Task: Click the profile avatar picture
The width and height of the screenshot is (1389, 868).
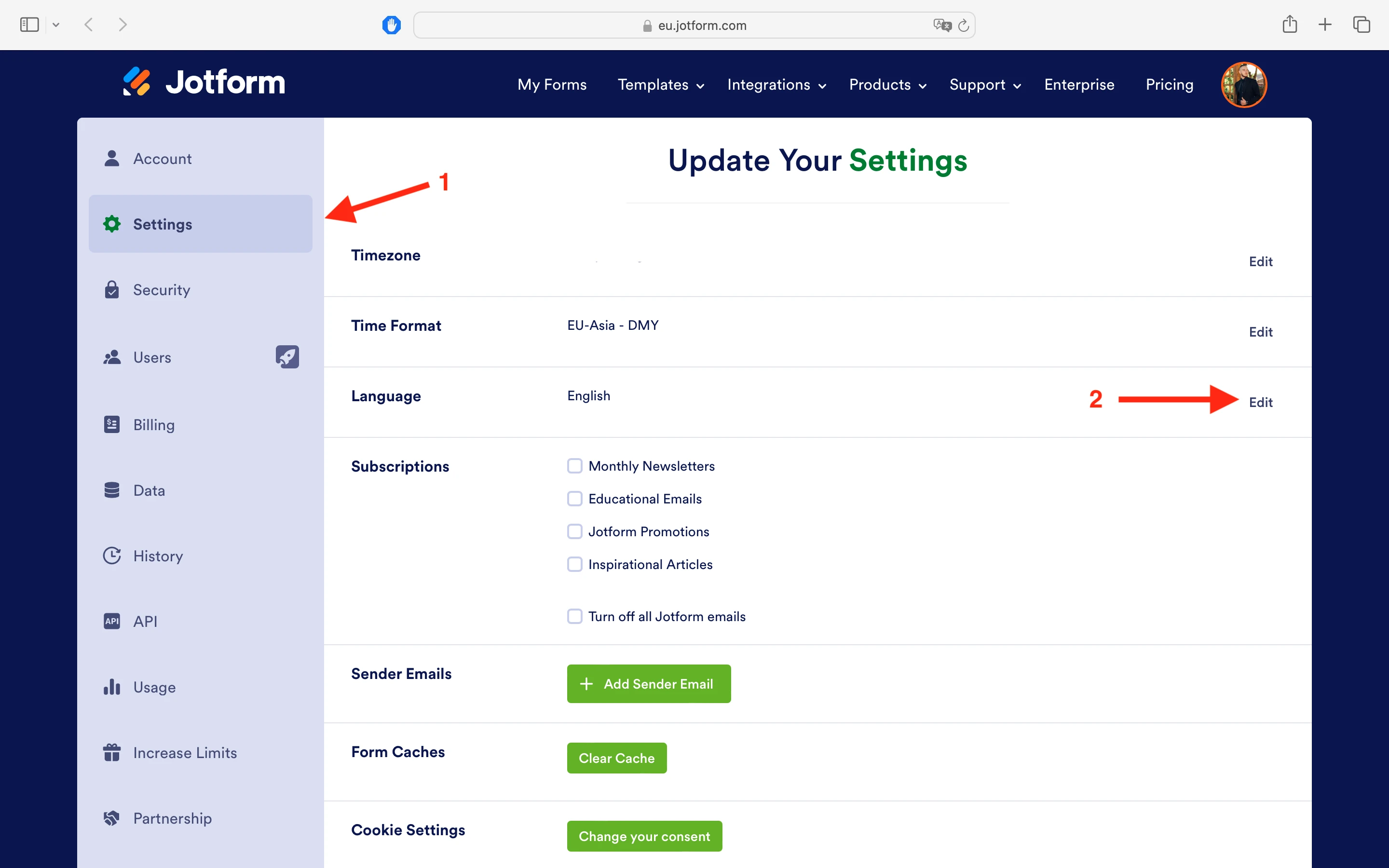Action: coord(1243,84)
